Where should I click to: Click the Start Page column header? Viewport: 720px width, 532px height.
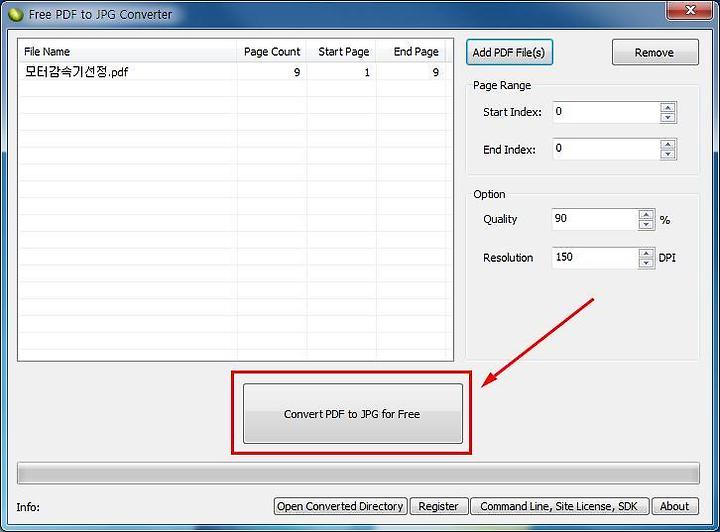point(342,51)
